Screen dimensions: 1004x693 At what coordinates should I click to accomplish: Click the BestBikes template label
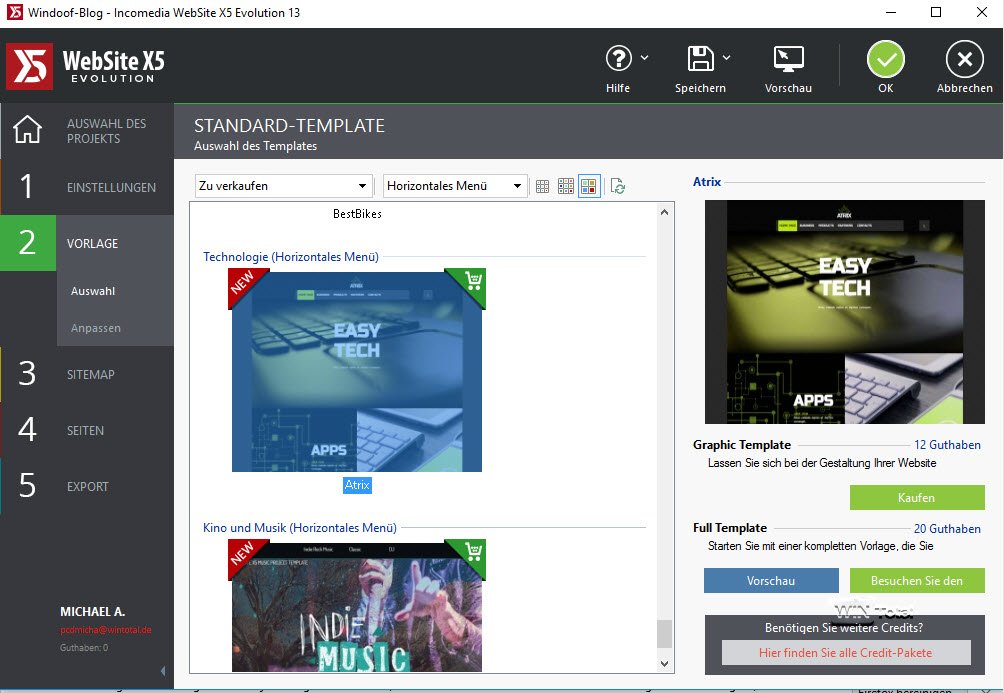(x=357, y=214)
